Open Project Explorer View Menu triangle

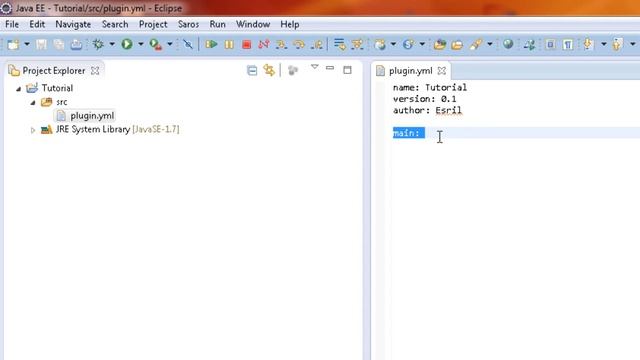tap(314, 67)
